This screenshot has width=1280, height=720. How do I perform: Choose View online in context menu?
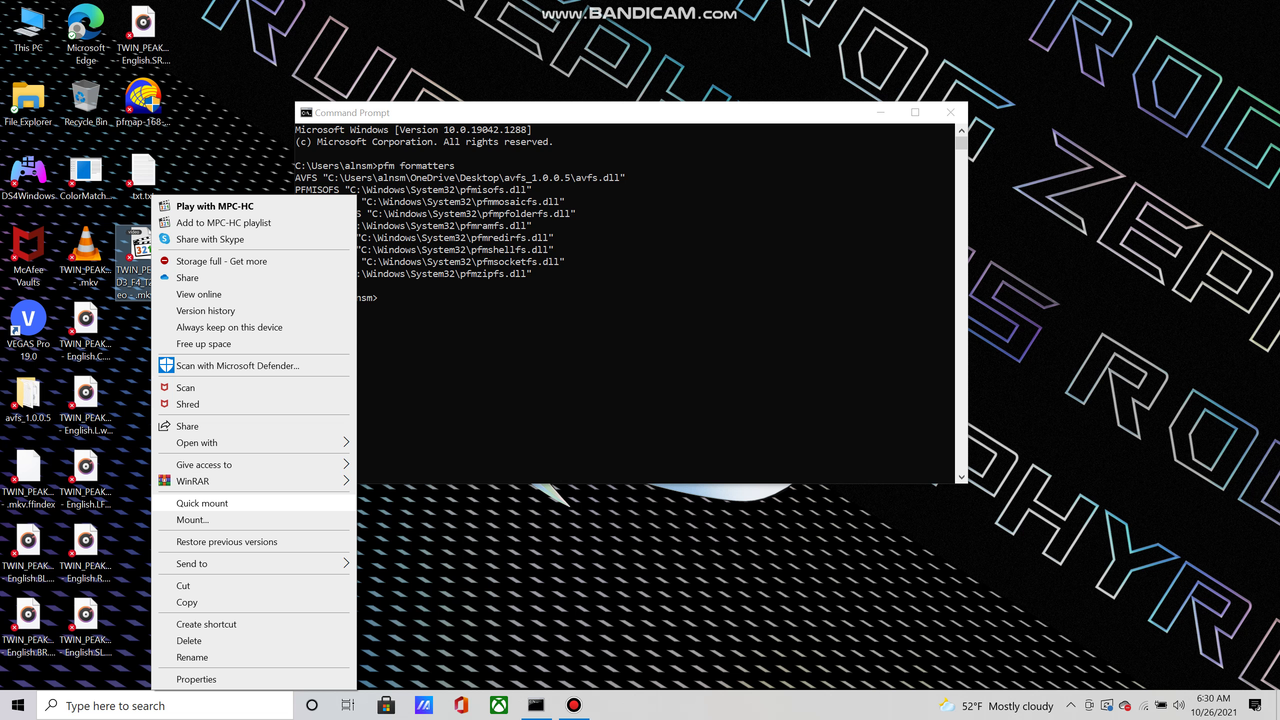pos(254,294)
